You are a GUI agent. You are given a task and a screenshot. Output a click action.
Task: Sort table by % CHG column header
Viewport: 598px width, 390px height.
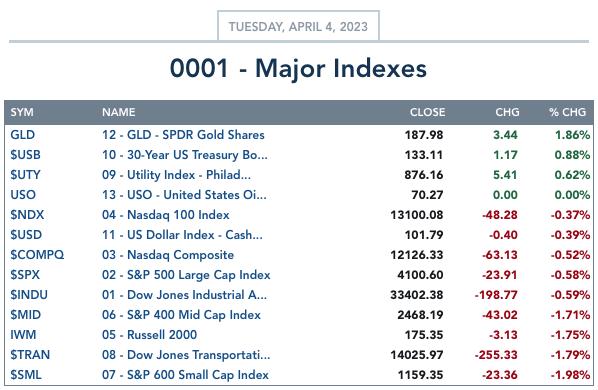coord(567,112)
